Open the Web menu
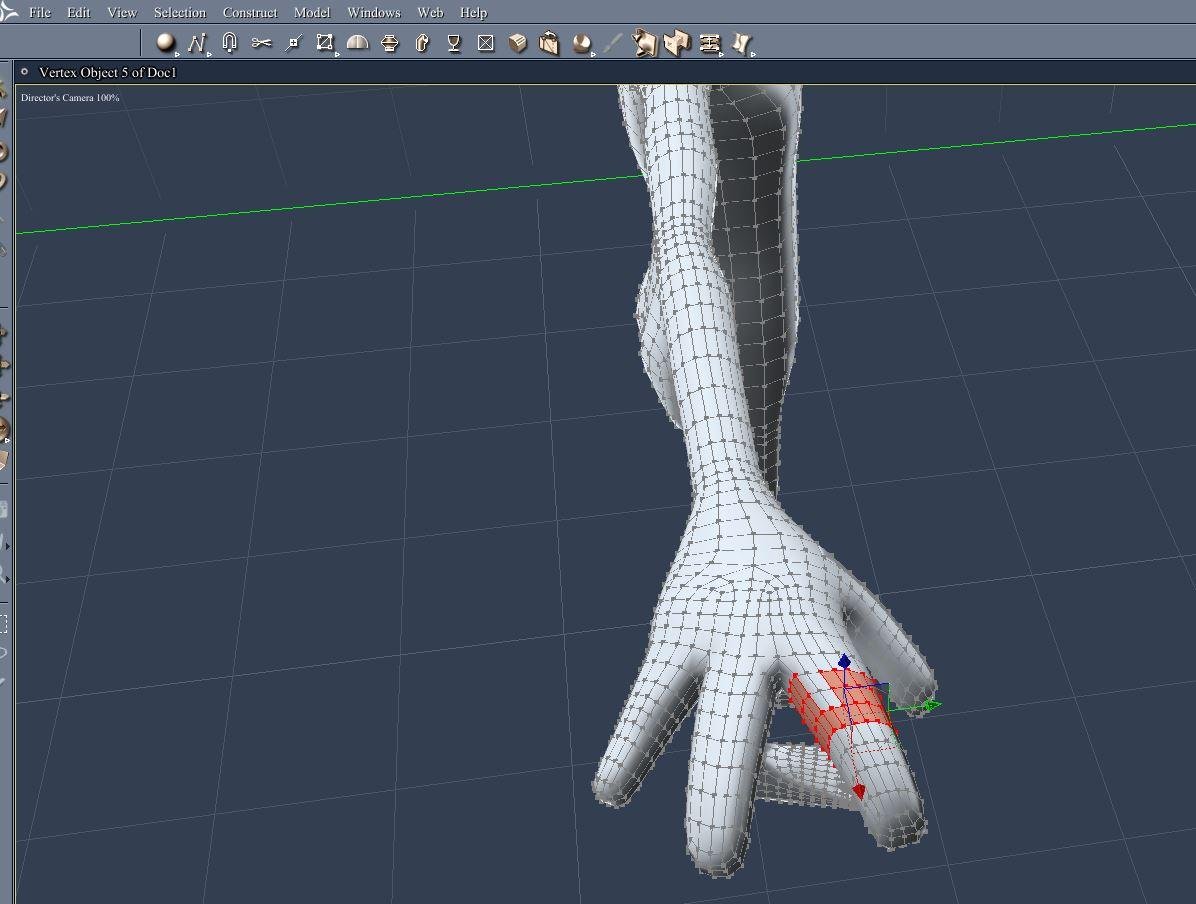This screenshot has width=1196, height=904. pyautogui.click(x=430, y=12)
